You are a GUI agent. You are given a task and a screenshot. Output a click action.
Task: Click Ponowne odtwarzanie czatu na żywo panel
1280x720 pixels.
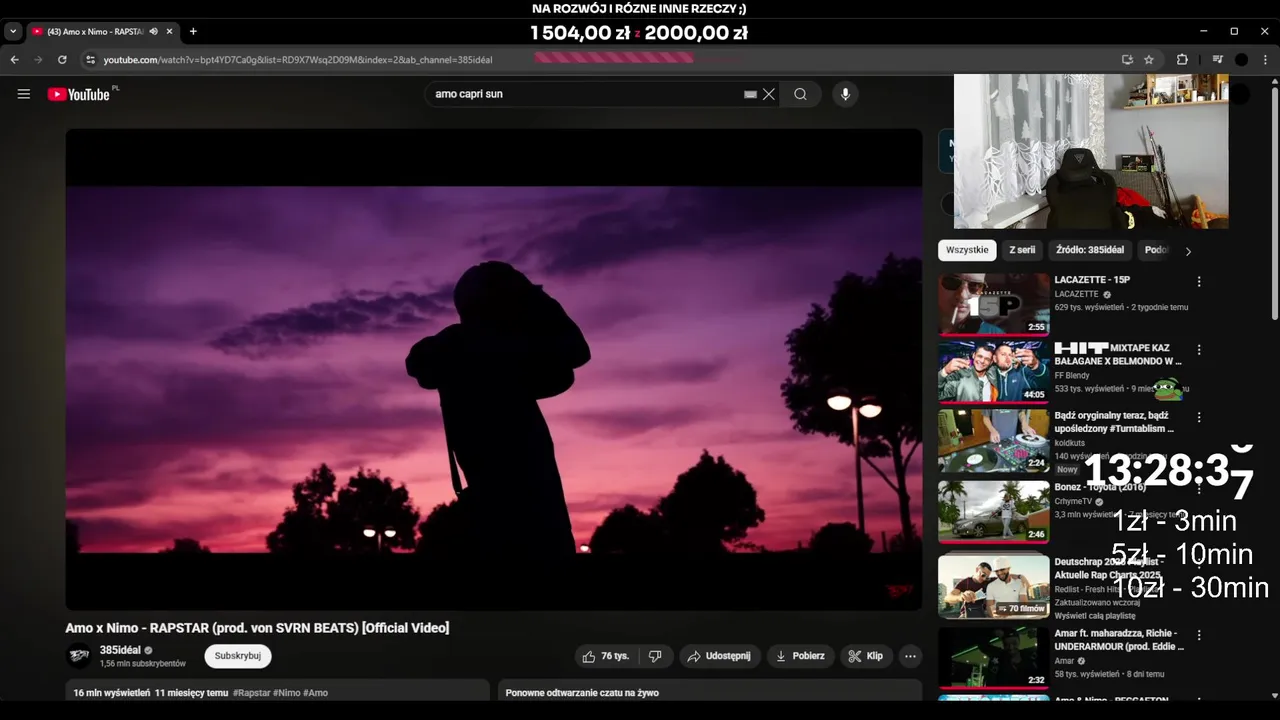pos(710,691)
